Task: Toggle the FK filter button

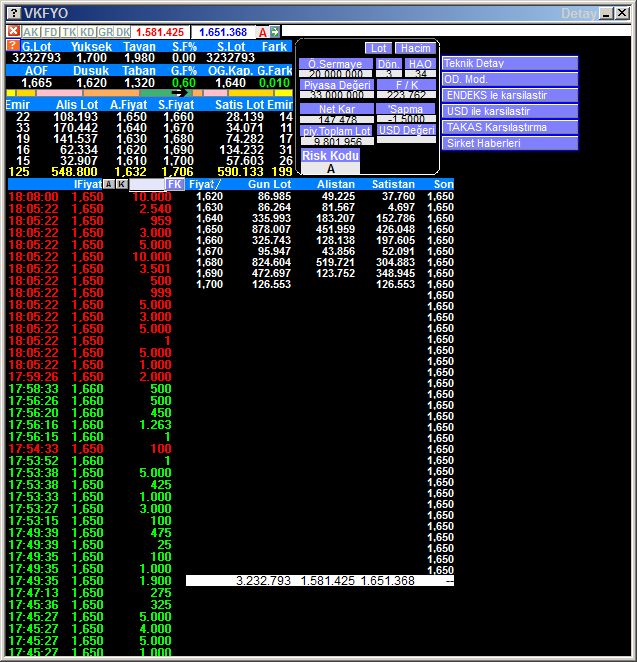Action: [x=175, y=184]
